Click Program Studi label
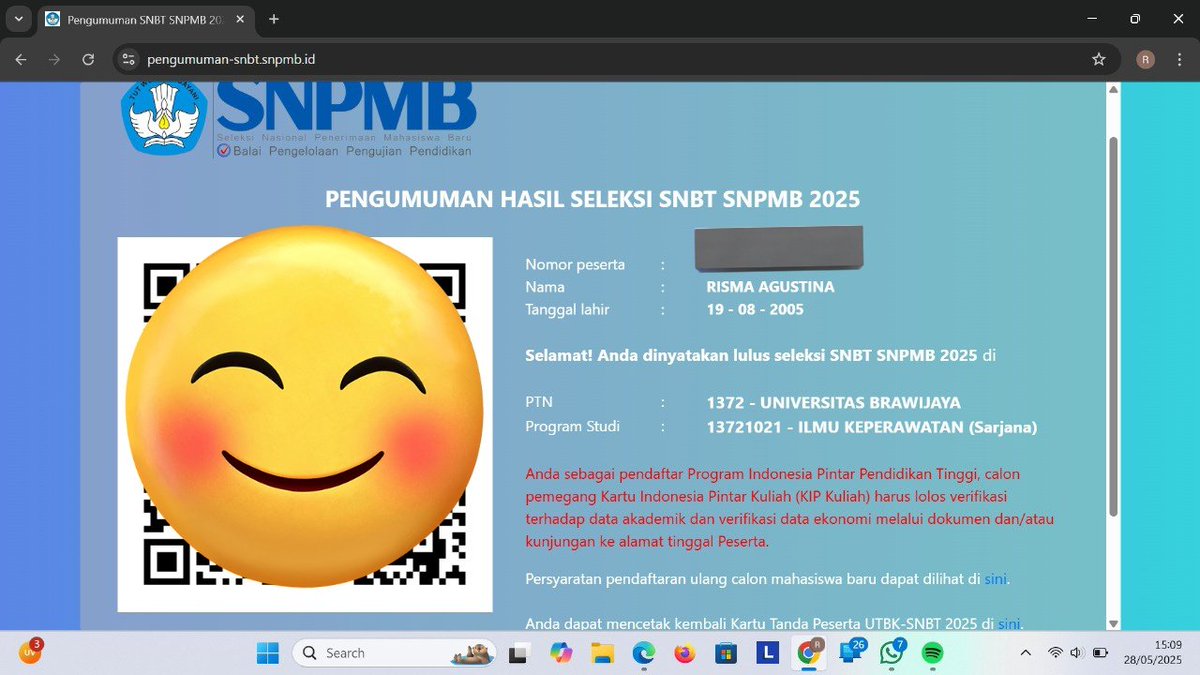This screenshot has width=1200, height=675. (572, 427)
